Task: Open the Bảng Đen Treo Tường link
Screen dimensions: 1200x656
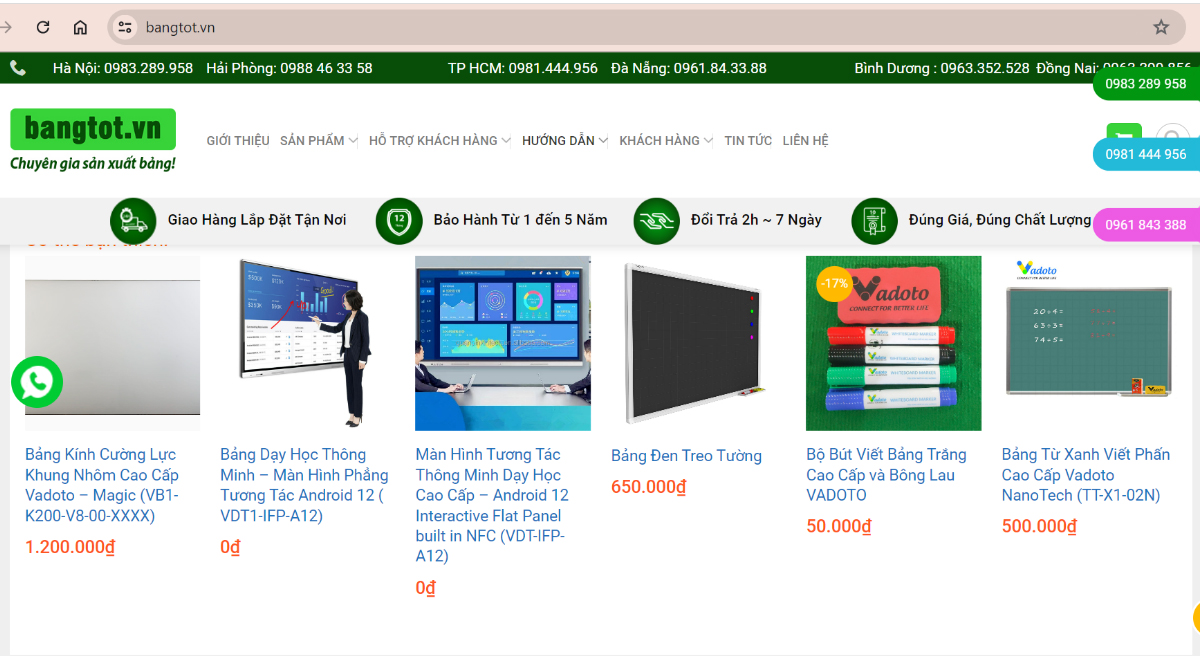Action: tap(686, 456)
